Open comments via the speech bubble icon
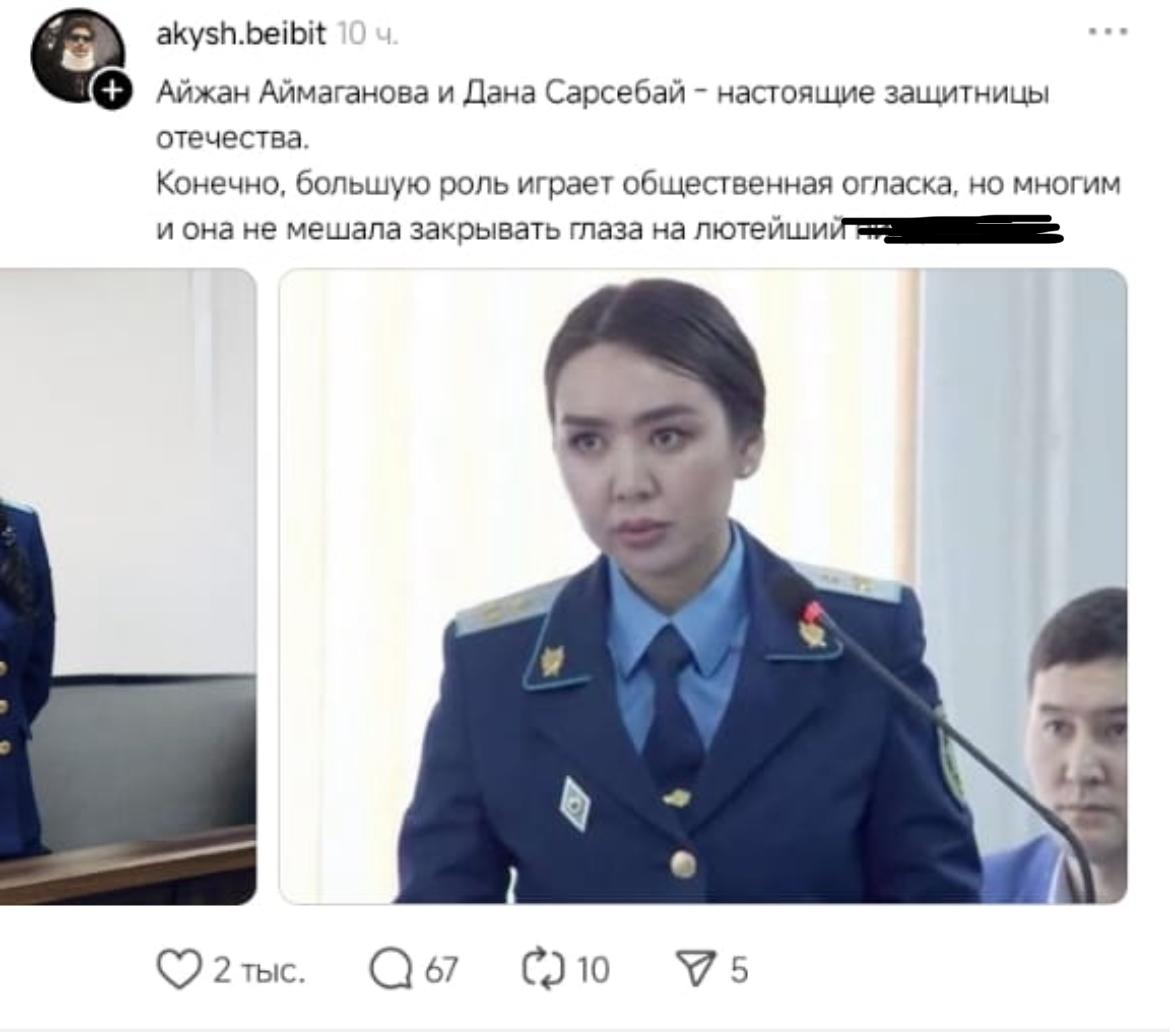 (391, 970)
